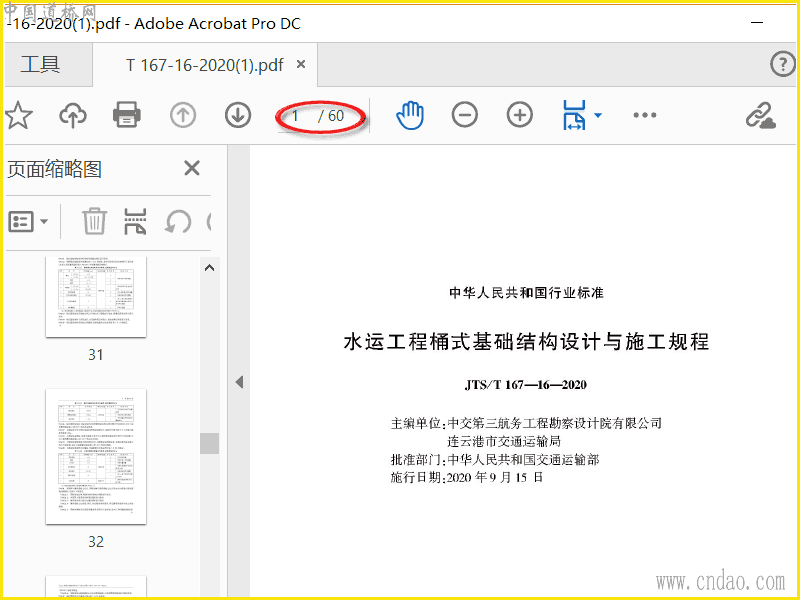Click the standard number JTS/T 167—16—2020
This screenshot has width=800, height=600.
[526, 385]
